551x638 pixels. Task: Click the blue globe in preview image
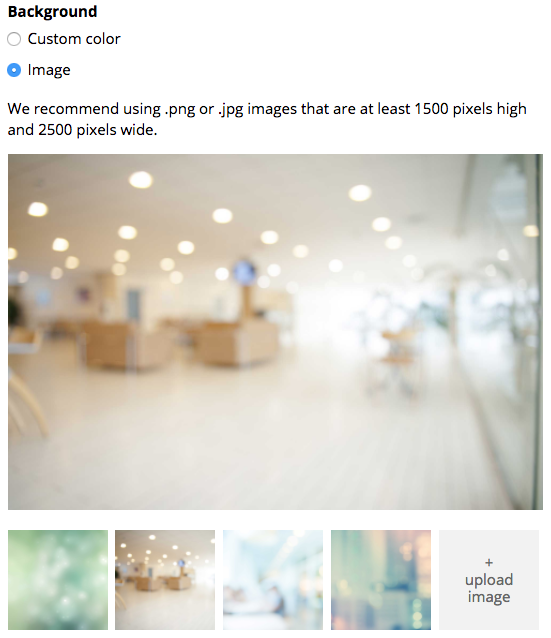[x=244, y=272]
